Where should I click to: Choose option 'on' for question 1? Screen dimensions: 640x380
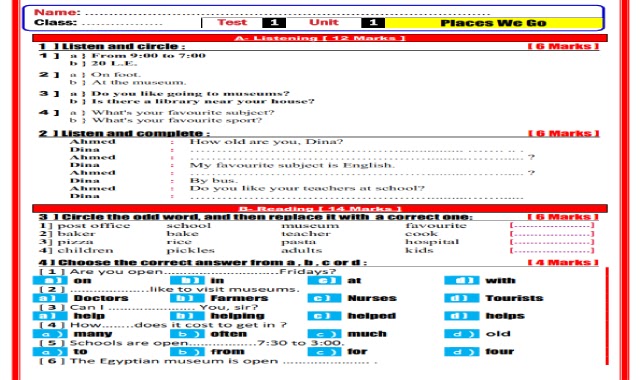pyautogui.click(x=82, y=280)
